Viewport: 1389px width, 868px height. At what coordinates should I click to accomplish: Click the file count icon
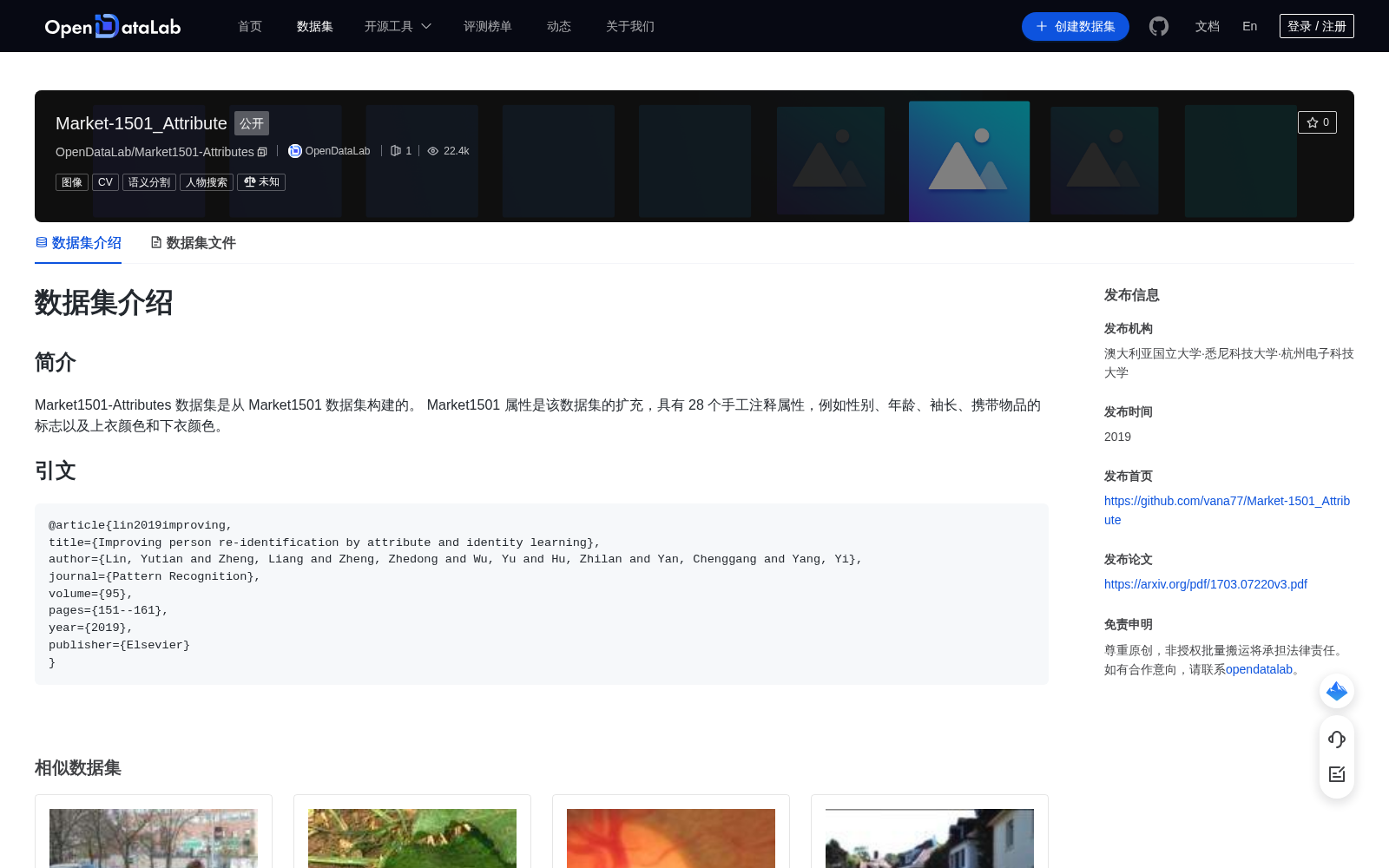tap(396, 151)
